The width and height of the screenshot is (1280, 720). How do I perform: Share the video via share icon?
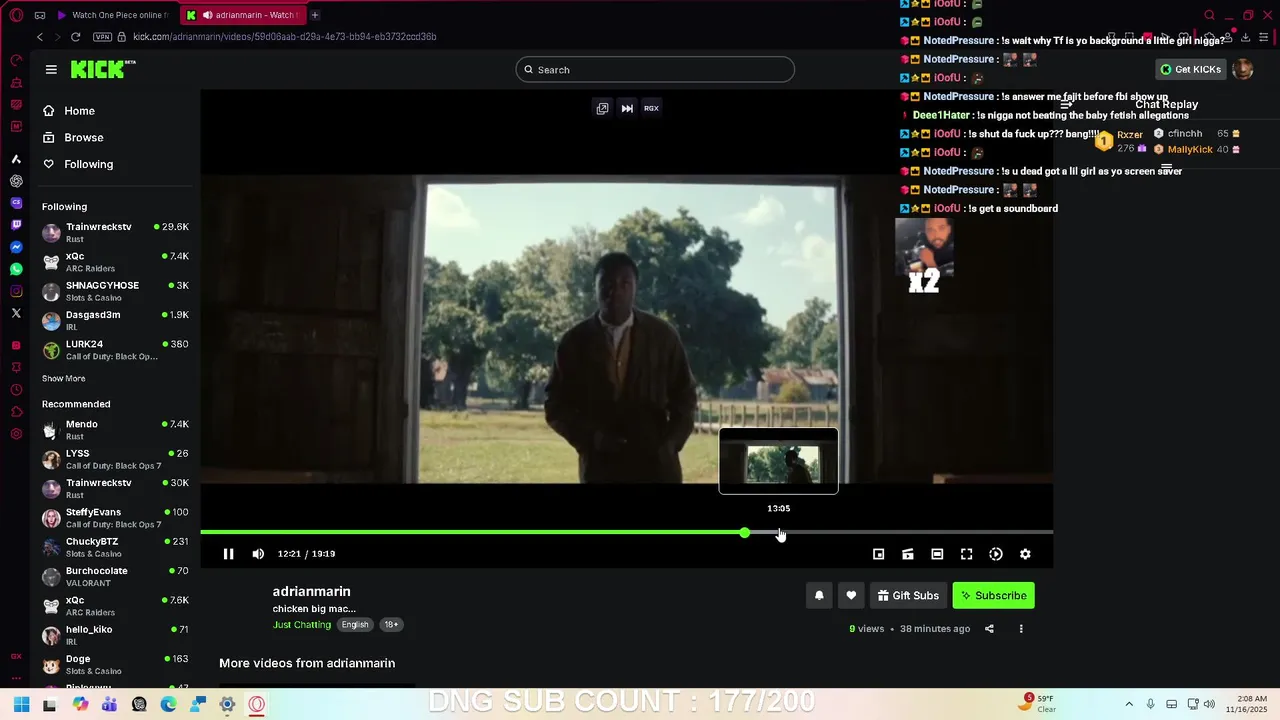[x=989, y=629]
